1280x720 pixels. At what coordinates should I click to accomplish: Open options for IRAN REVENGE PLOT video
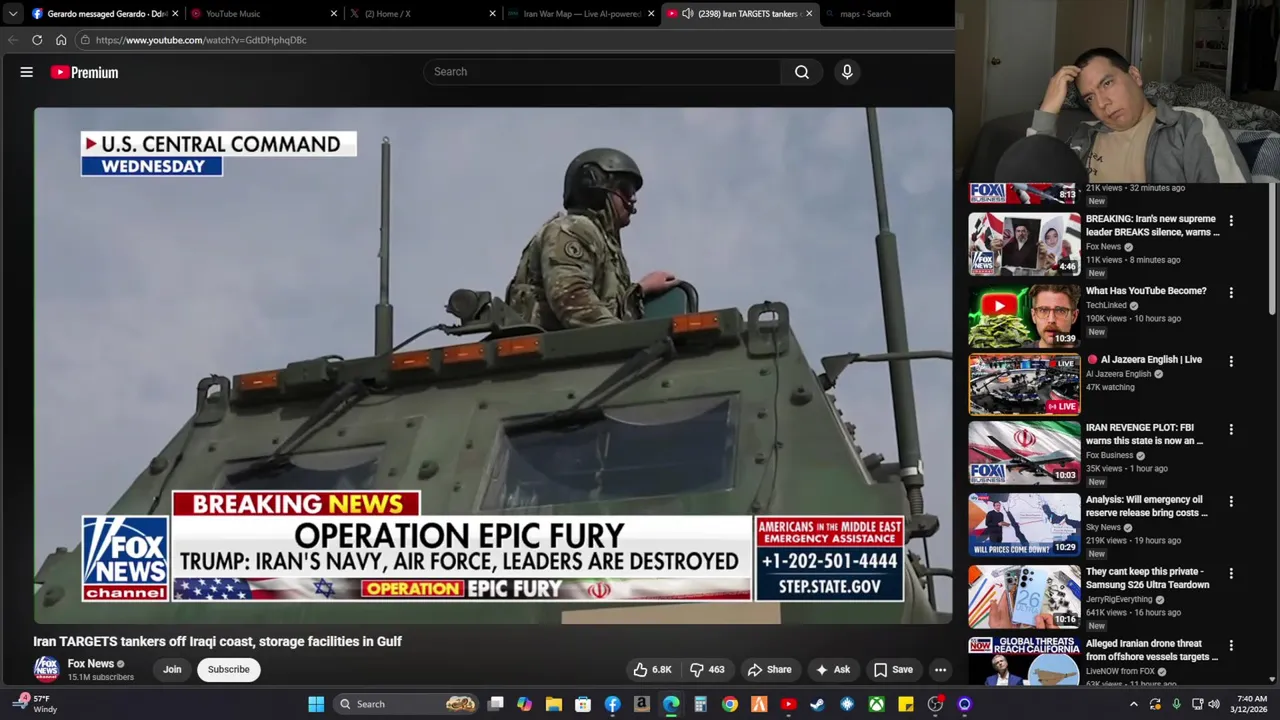coord(1231,429)
